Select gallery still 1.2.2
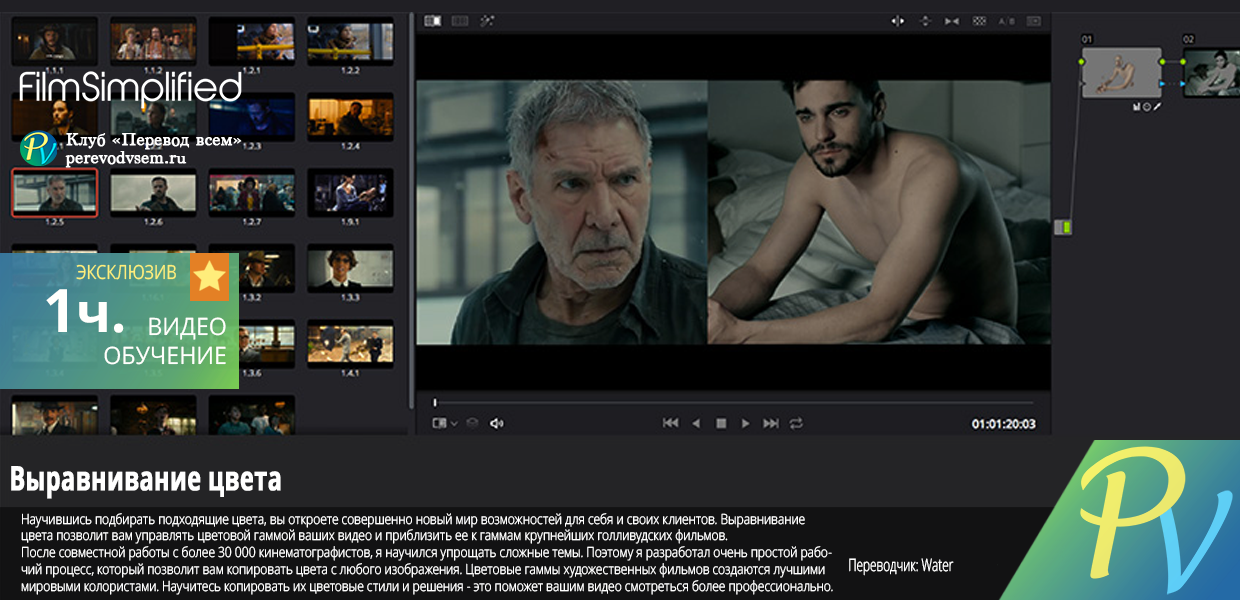1240x600 pixels. click(350, 41)
